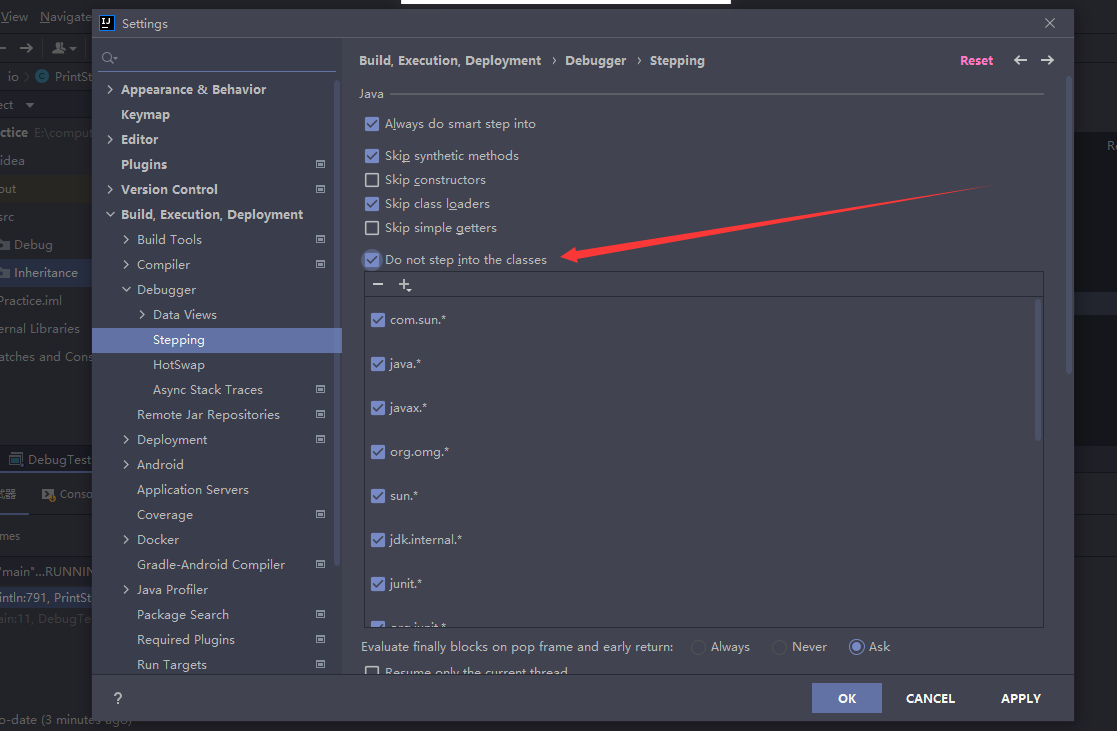Image resolution: width=1117 pixels, height=731 pixels.
Task: Uncheck the javax.* class filter
Action: coord(378,408)
